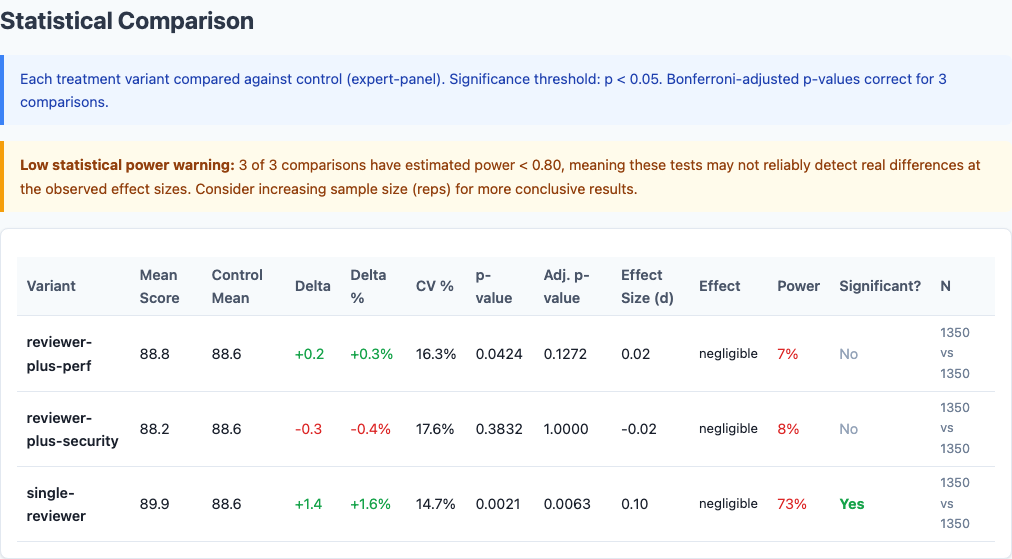Select the reviewer-plus-security variant name
This screenshot has height=559, width=1012.
(x=72, y=429)
